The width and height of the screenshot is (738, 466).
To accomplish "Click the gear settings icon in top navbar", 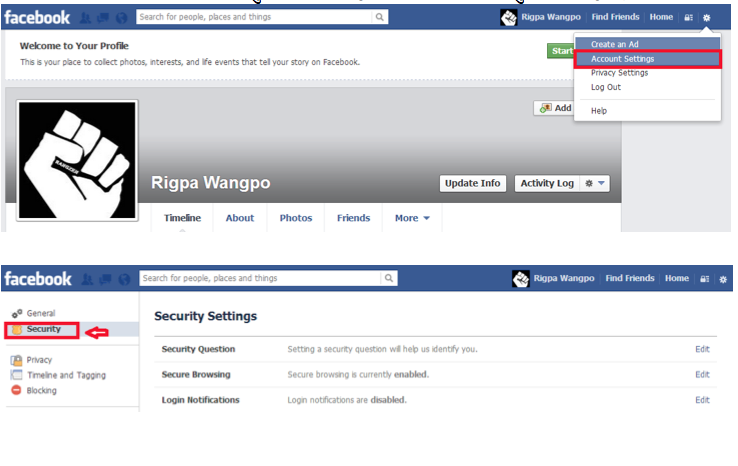I will point(706,18).
